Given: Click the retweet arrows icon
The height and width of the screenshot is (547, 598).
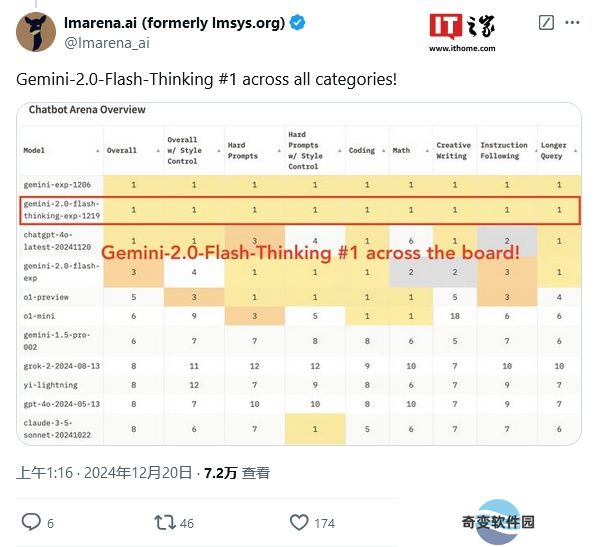Looking at the screenshot, I should 165,522.
